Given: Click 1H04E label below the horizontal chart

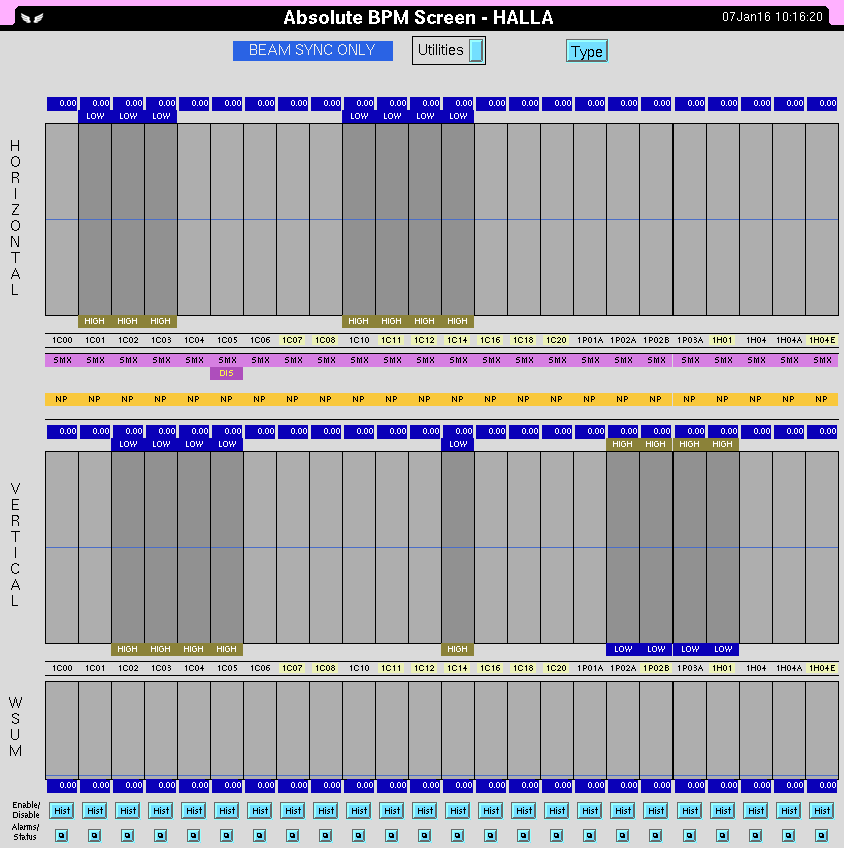Looking at the screenshot, I should (x=822, y=340).
